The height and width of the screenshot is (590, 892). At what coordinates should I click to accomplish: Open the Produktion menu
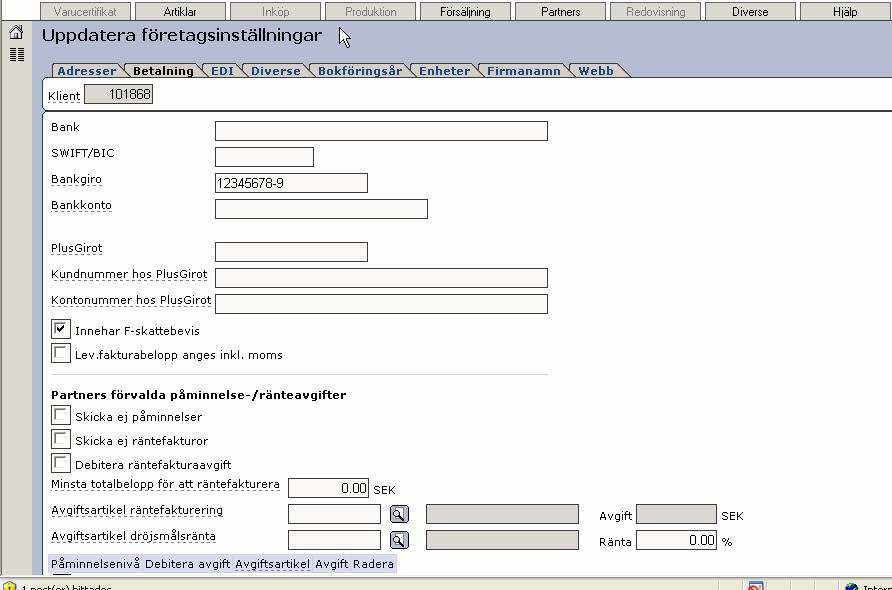pos(370,11)
